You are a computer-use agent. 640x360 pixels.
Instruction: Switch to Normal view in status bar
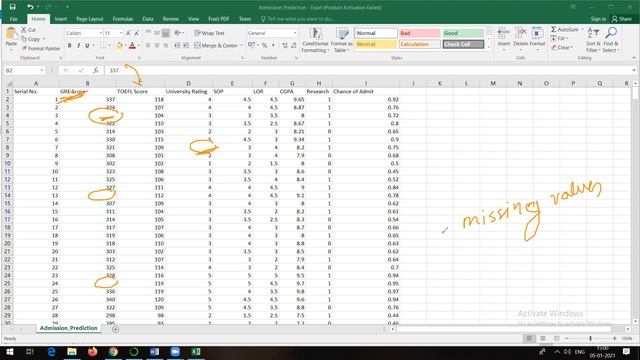pos(529,338)
